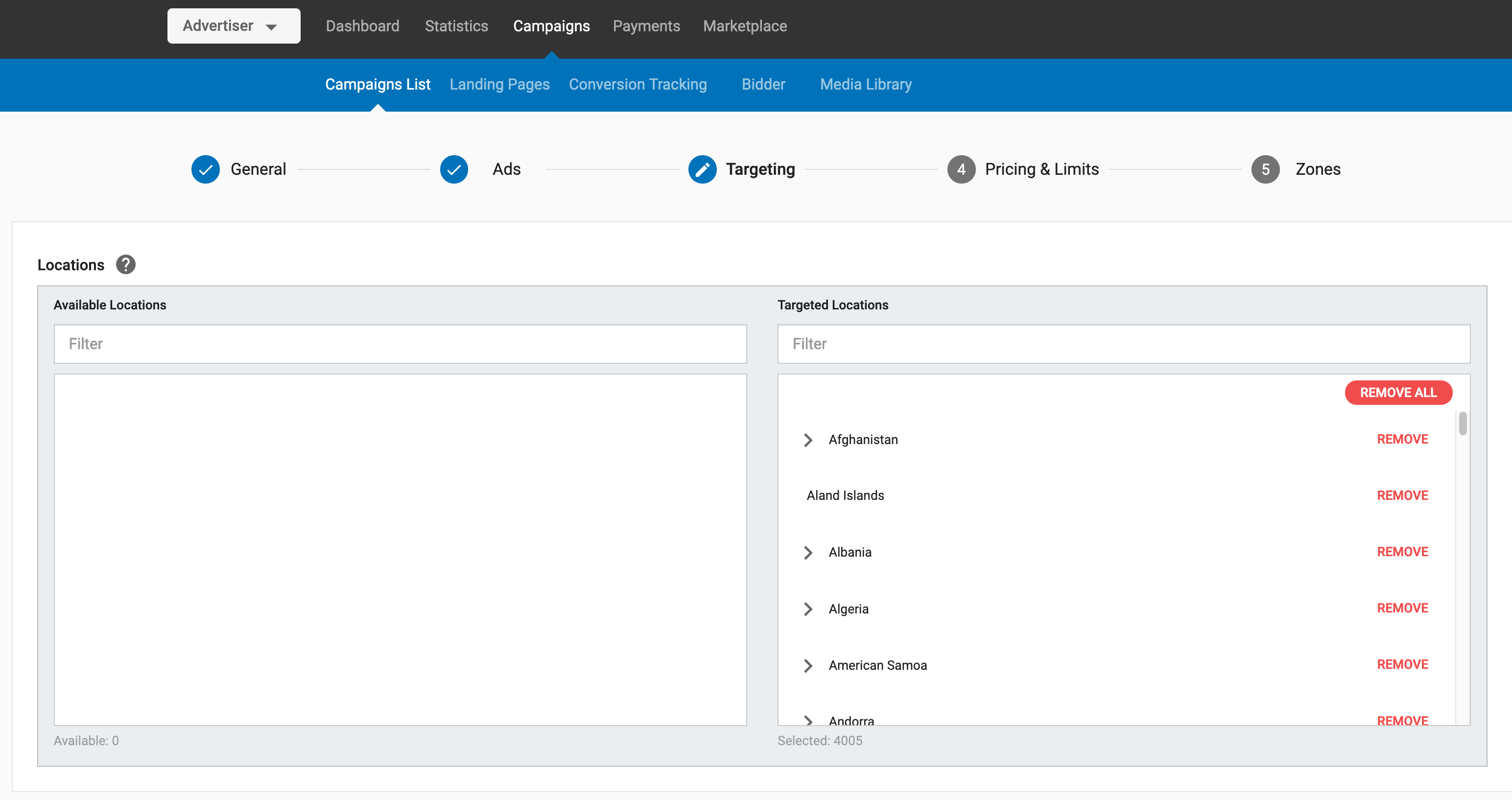Viewport: 1512px width, 800px height.
Task: Go to step 4 Pricing & Limits circle
Action: click(x=961, y=169)
